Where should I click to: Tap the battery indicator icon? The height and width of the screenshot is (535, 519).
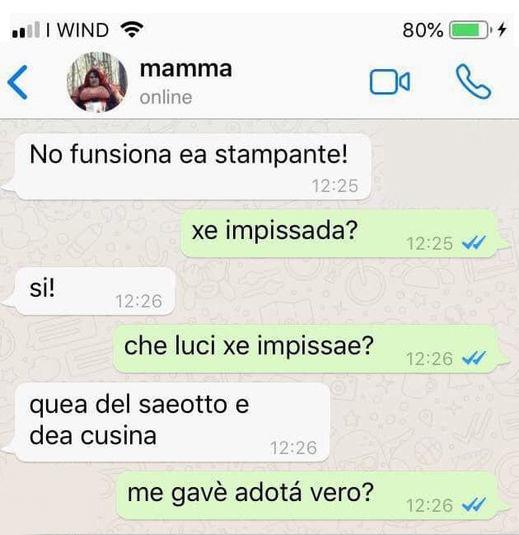pyautogui.click(x=471, y=30)
